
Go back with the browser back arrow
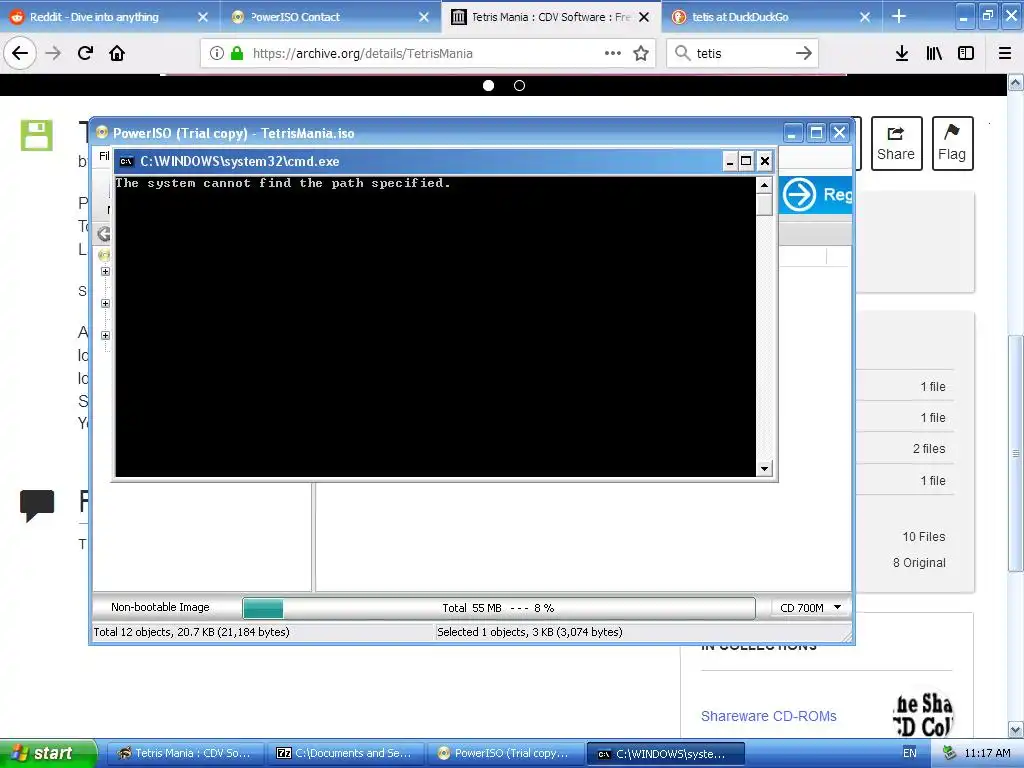[20, 53]
